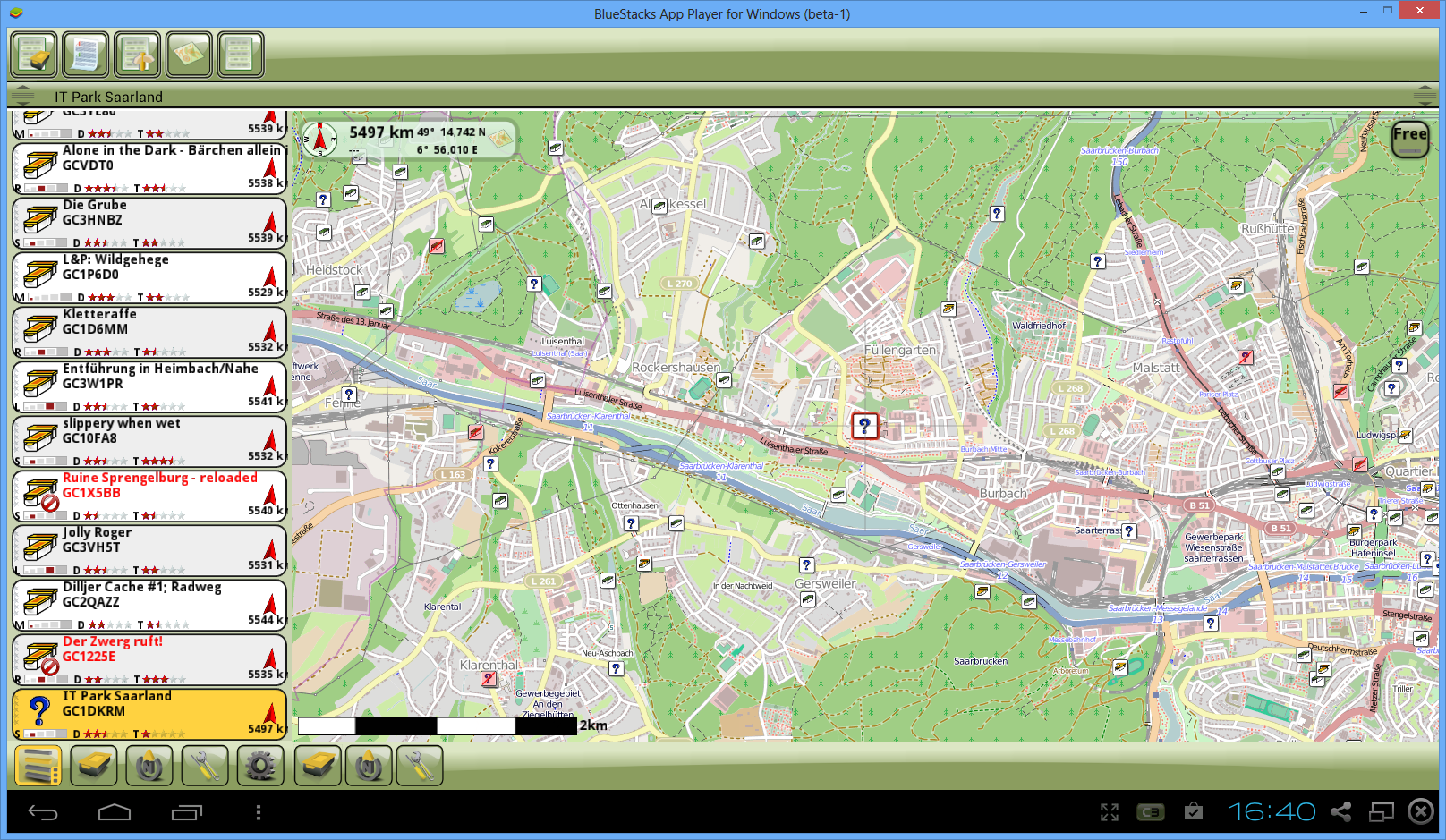Open the last wrench tools icon in bottom toolbar
The height and width of the screenshot is (840, 1446).
click(420, 766)
